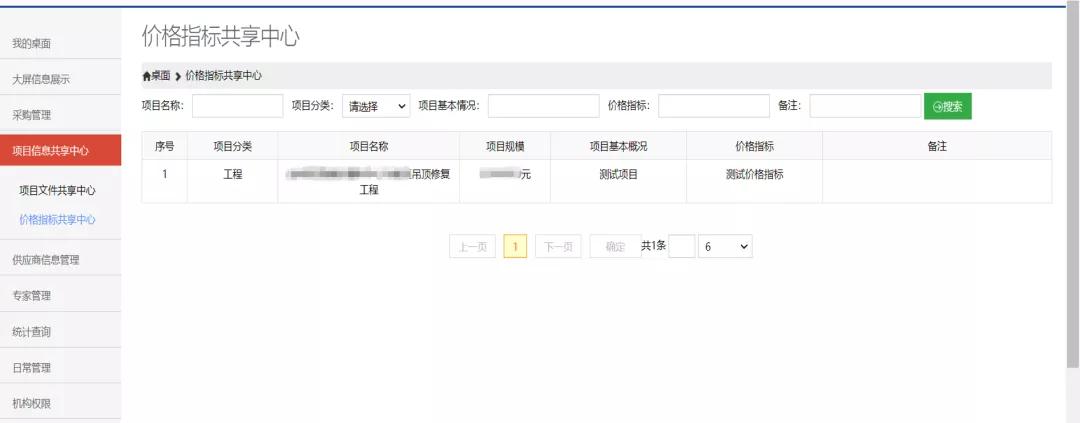Focus the 项目名称 search field
This screenshot has height=423, width=1080.
tap(238, 106)
